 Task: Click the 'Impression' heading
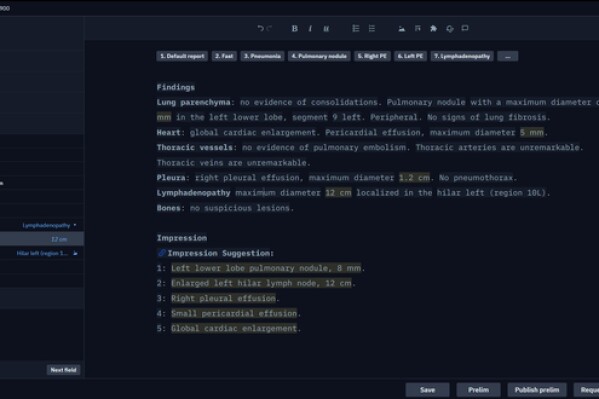pyautogui.click(x=182, y=238)
